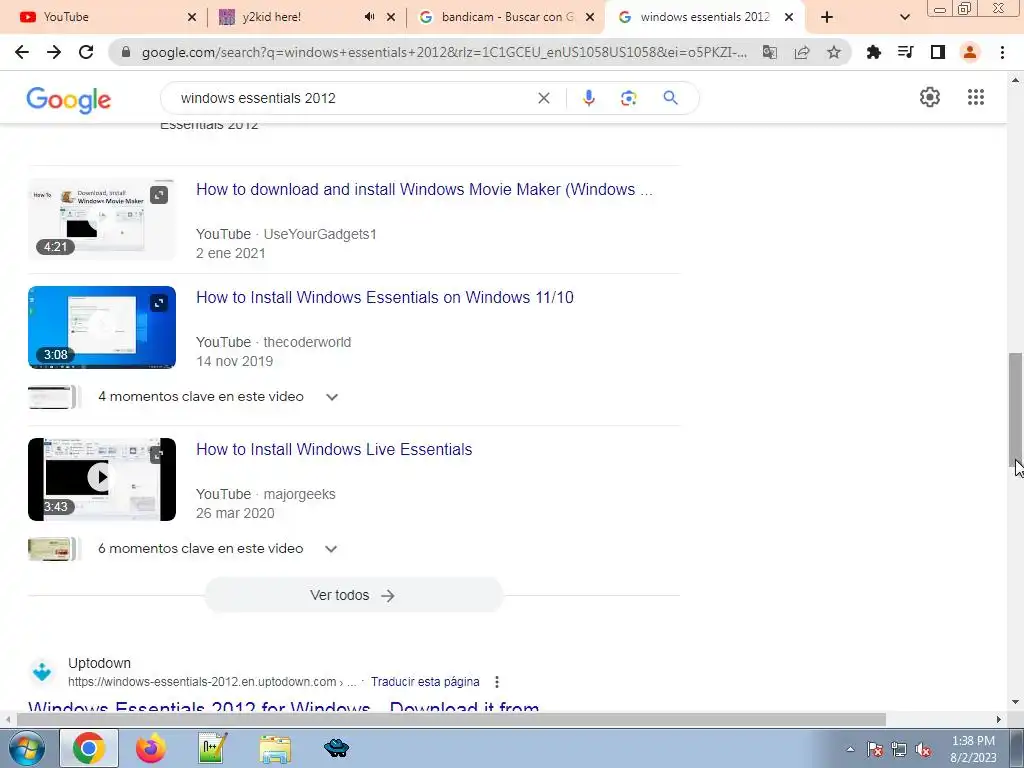Open the Chrome extensions puzzle icon
Screen dimensions: 1024x768
tap(874, 52)
